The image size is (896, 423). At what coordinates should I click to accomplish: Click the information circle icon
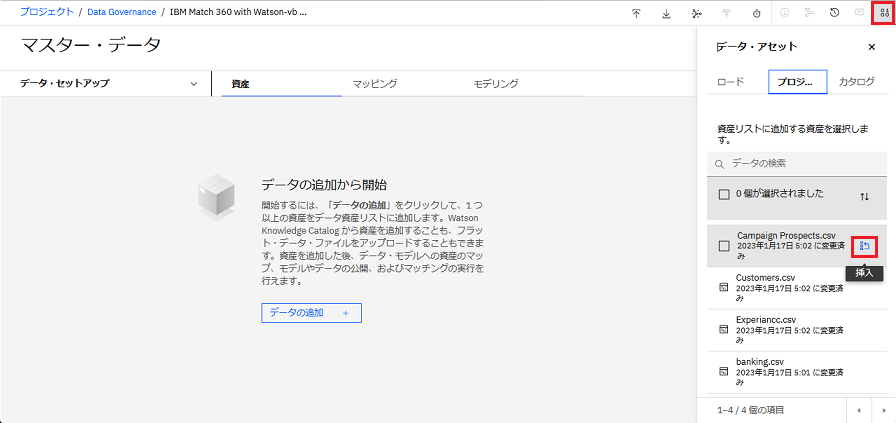tap(785, 13)
